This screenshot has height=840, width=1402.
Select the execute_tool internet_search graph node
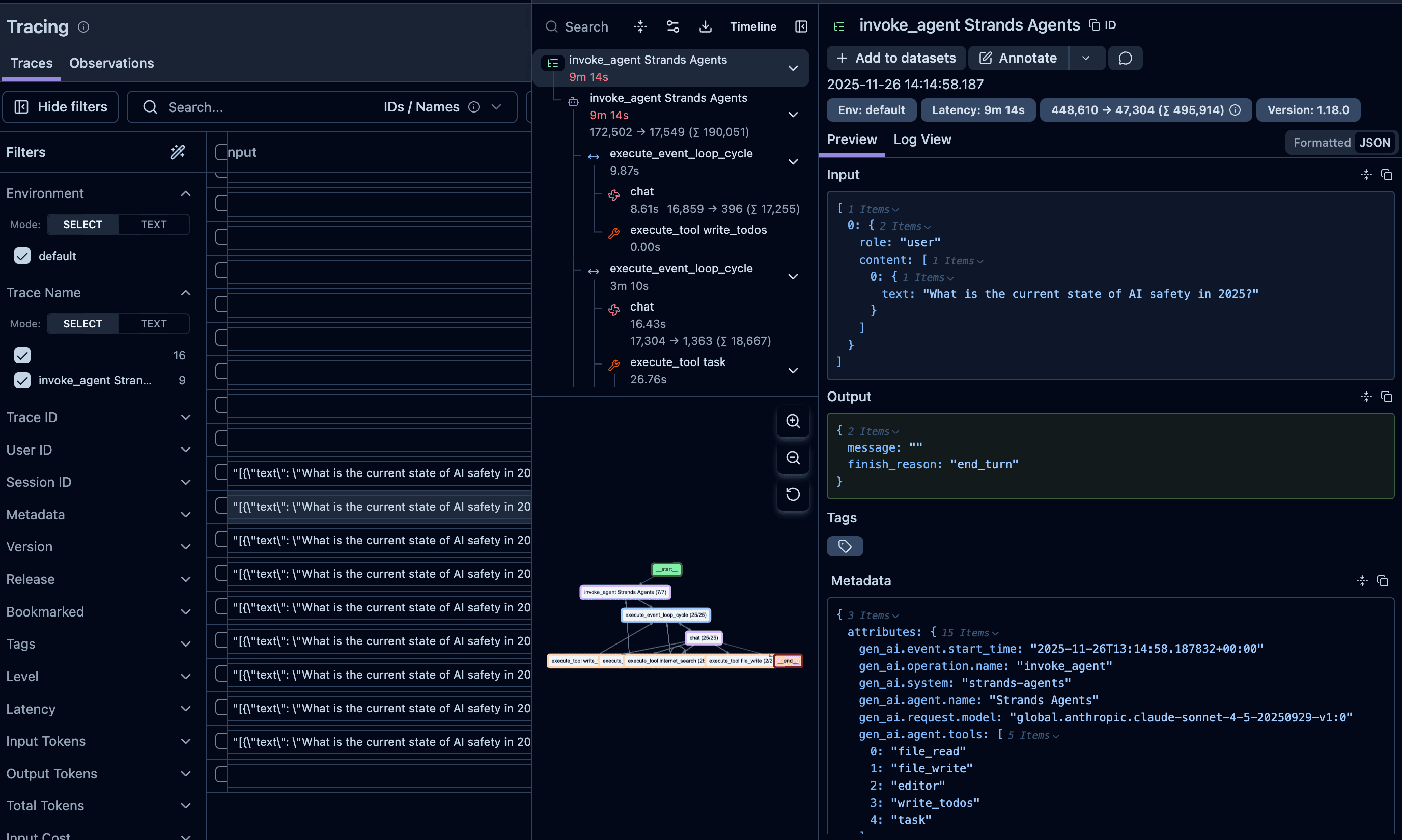click(666, 661)
